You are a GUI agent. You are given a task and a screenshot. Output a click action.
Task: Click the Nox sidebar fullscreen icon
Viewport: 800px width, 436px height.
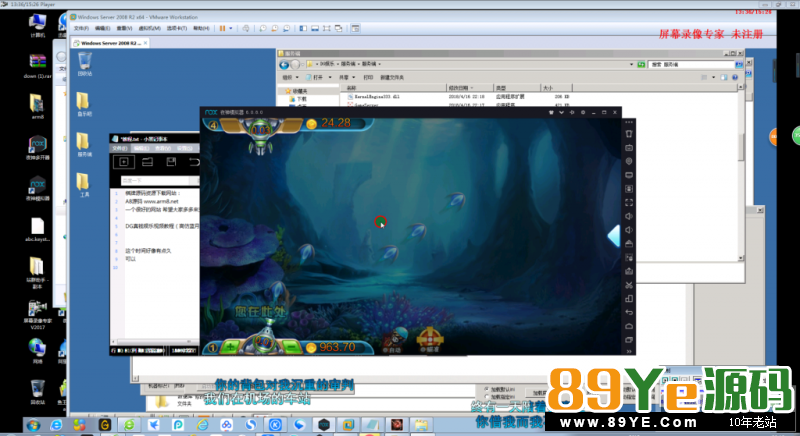(x=629, y=202)
